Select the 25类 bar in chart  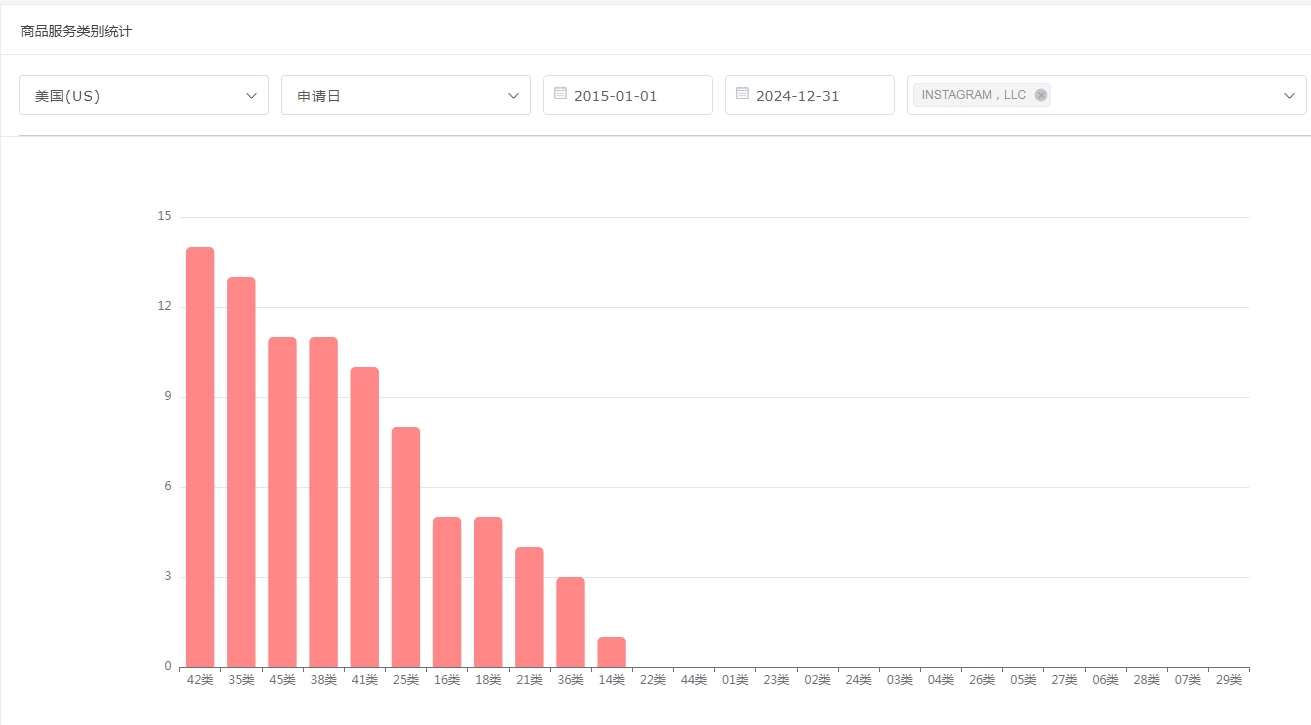point(406,547)
